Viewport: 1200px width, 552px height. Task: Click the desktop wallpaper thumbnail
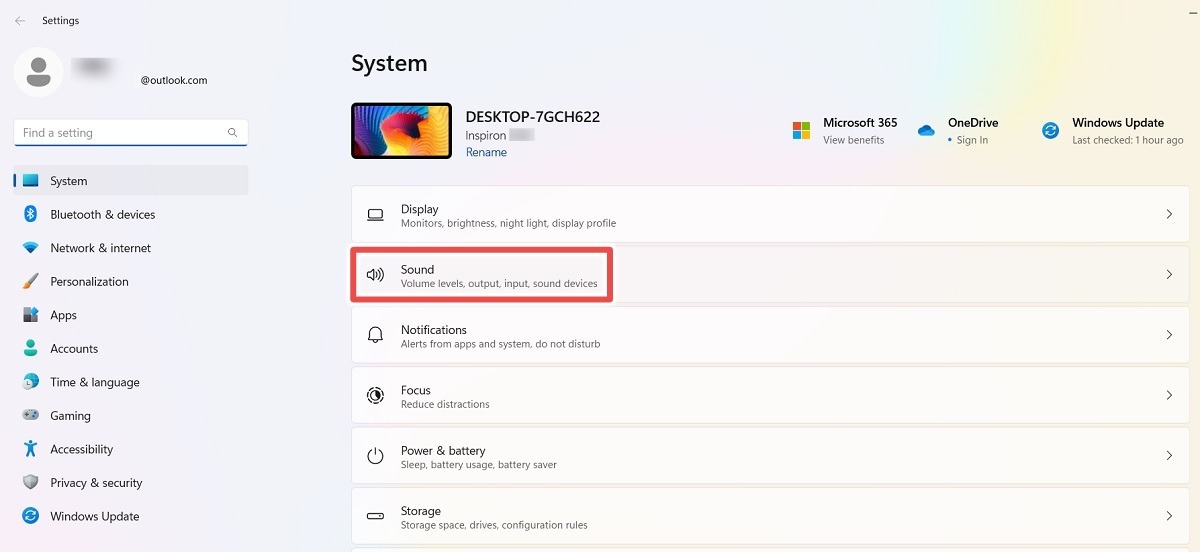tap(401, 130)
